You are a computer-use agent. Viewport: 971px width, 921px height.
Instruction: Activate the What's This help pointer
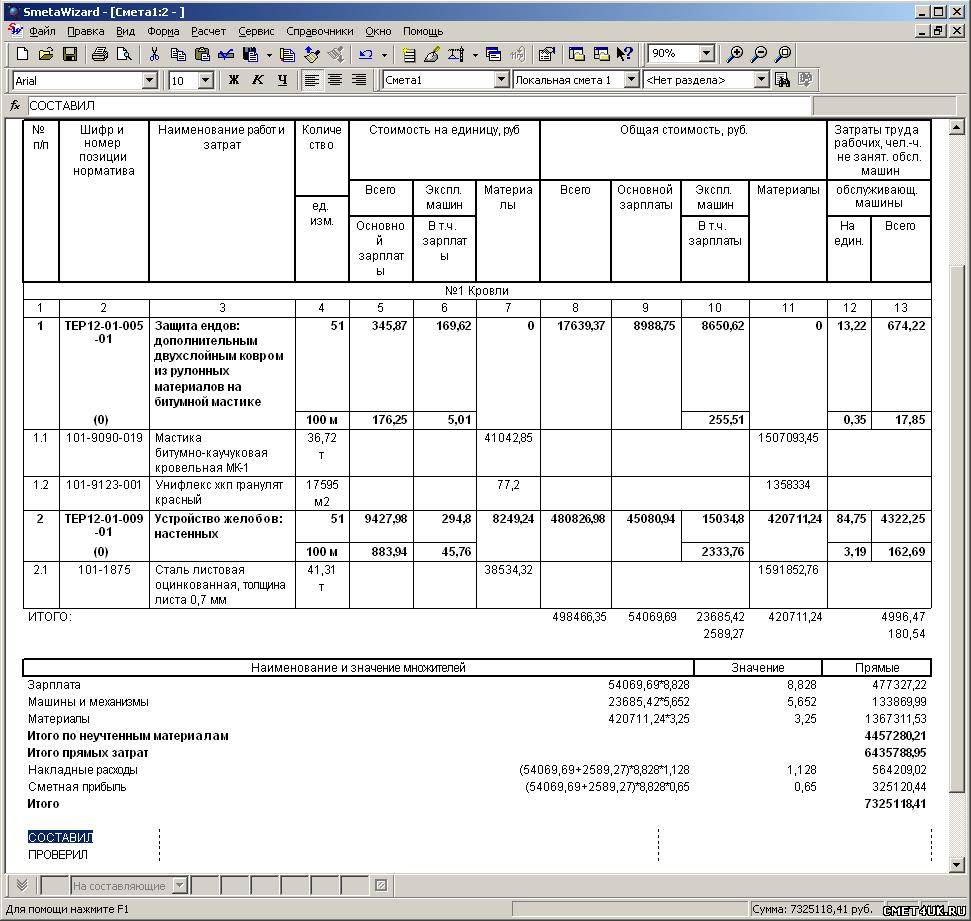(625, 55)
